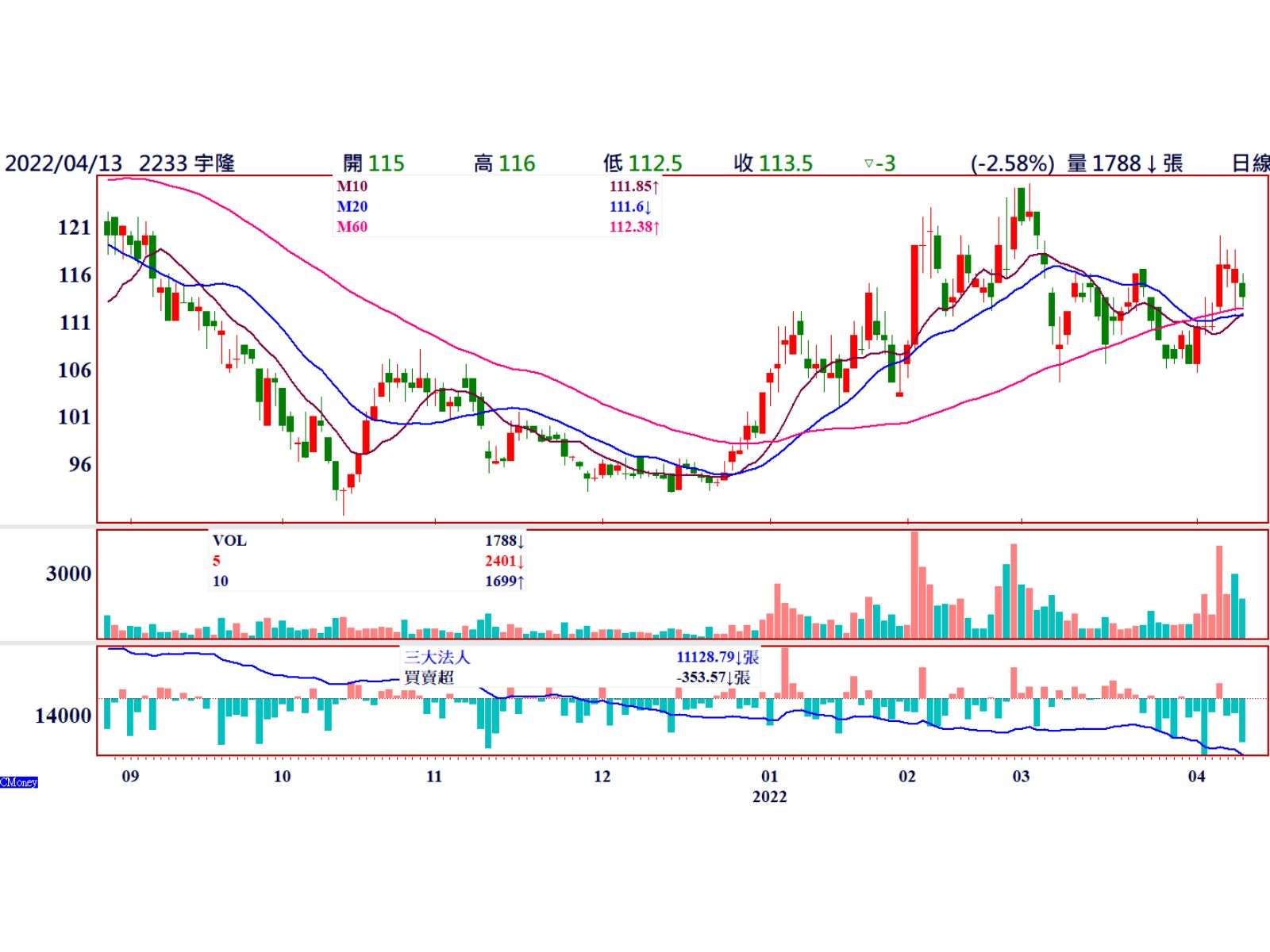1270x952 pixels.
Task: Click the 三大法人 institutional investors label
Action: pos(437,658)
